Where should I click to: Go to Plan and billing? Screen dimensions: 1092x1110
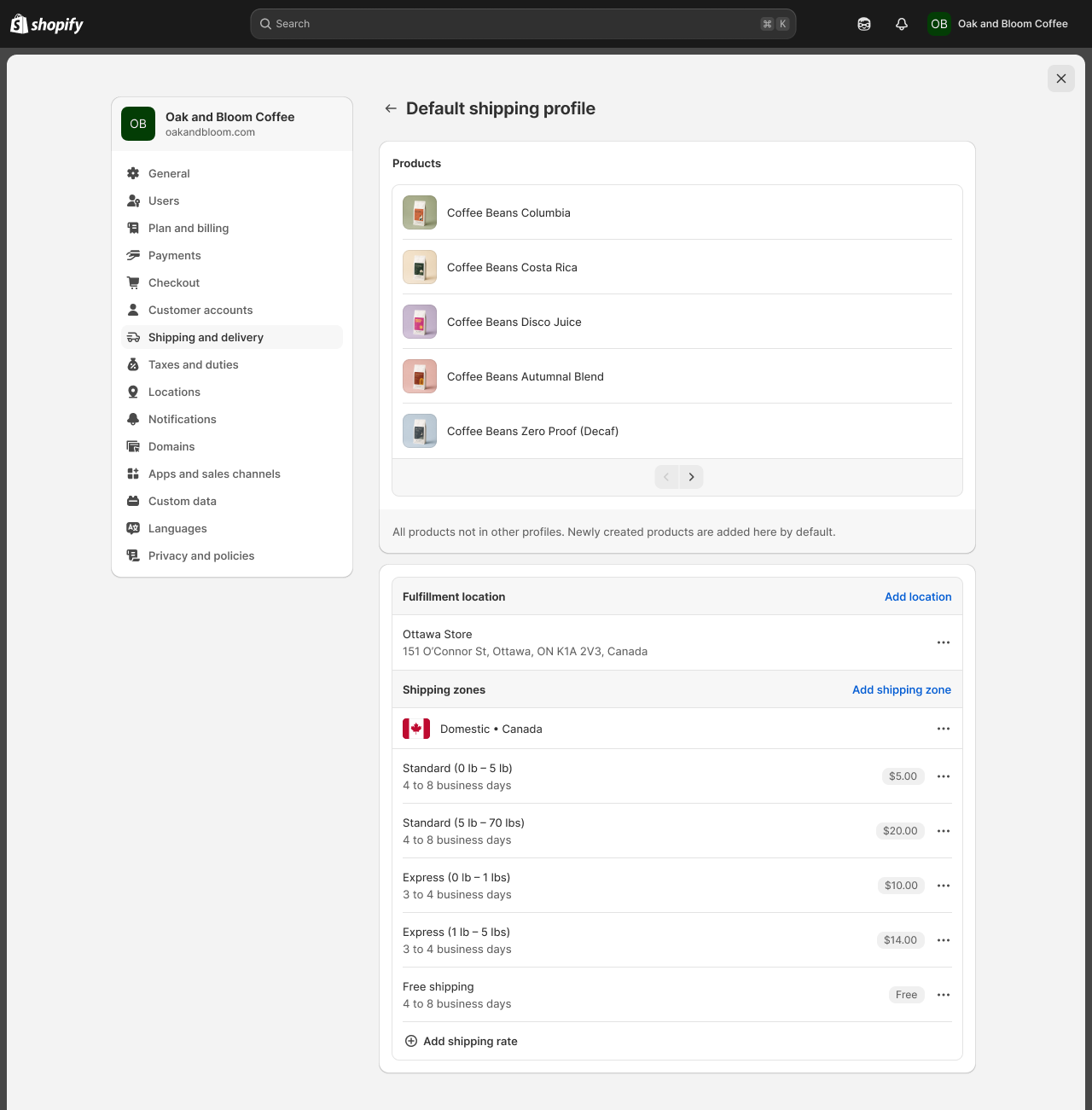[x=232, y=228]
